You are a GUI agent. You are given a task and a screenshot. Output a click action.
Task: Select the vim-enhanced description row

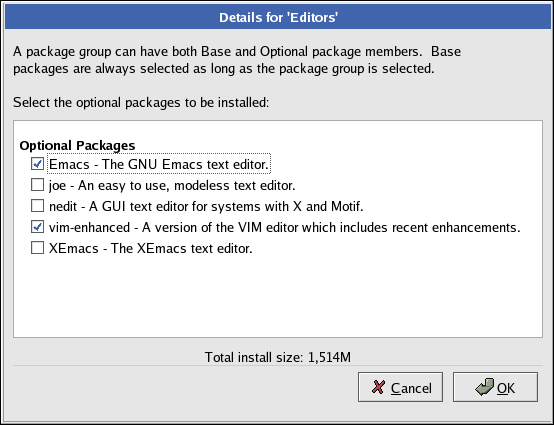coord(284,227)
